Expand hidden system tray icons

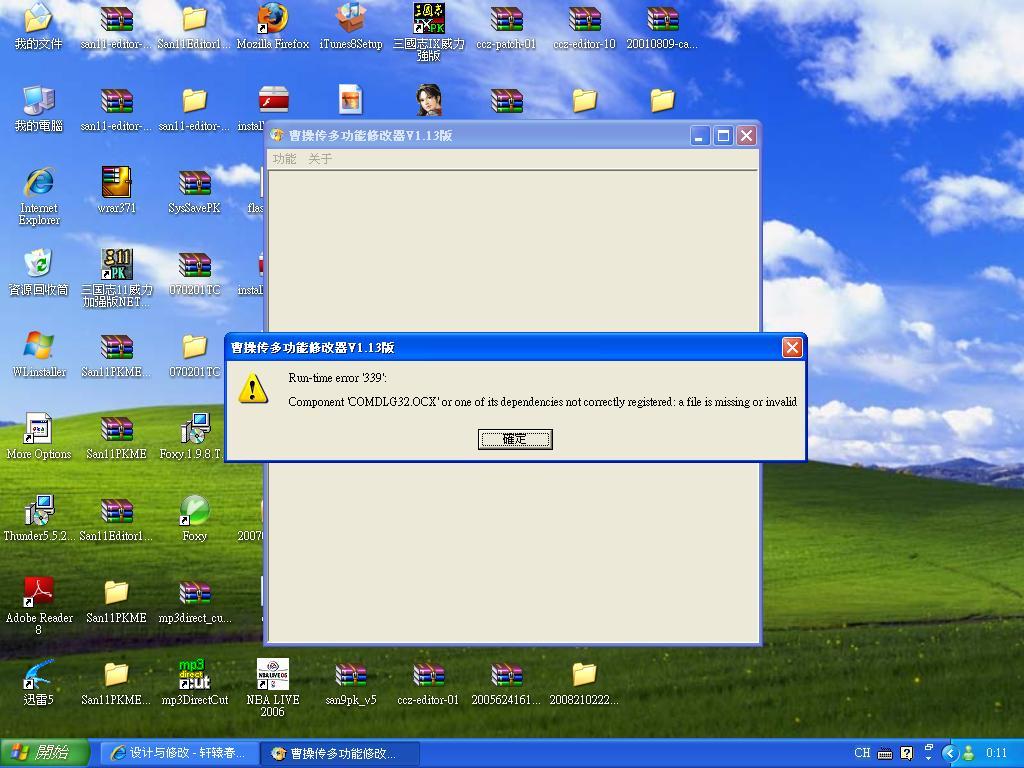(950, 753)
